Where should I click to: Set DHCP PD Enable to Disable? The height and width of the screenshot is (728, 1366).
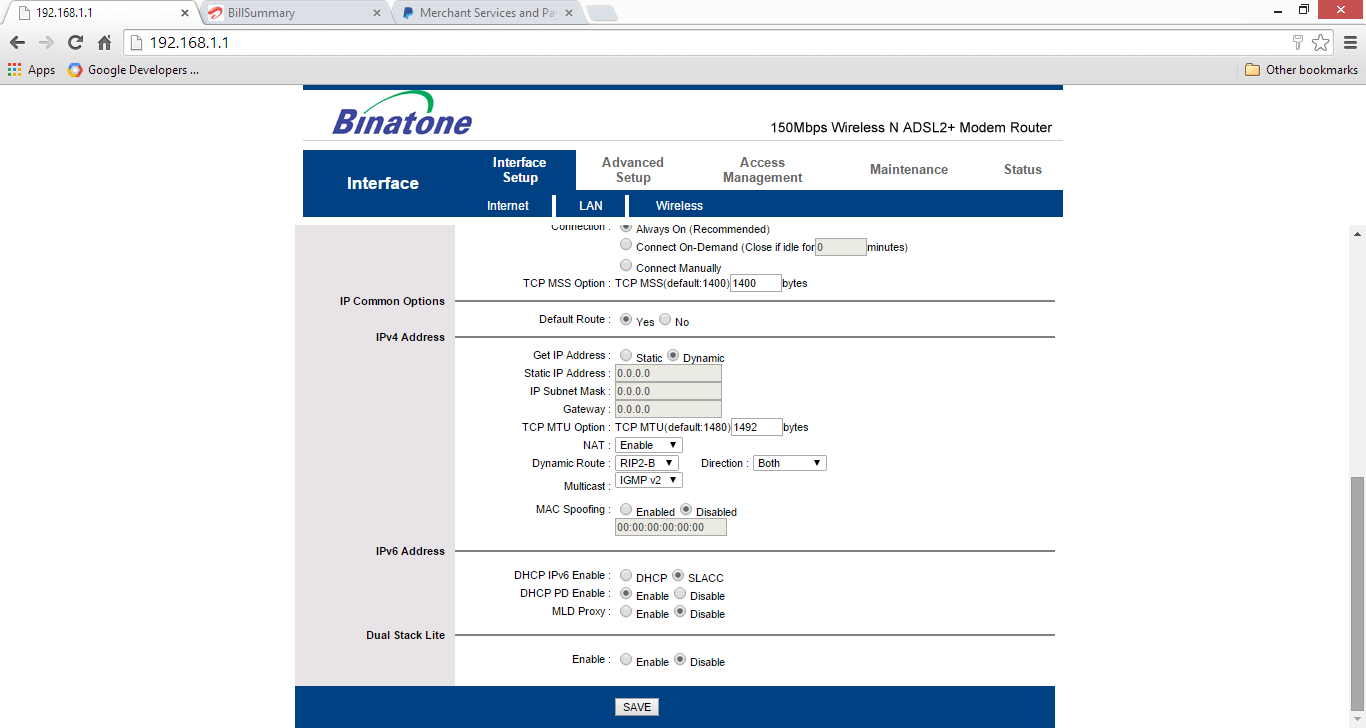[680, 593]
